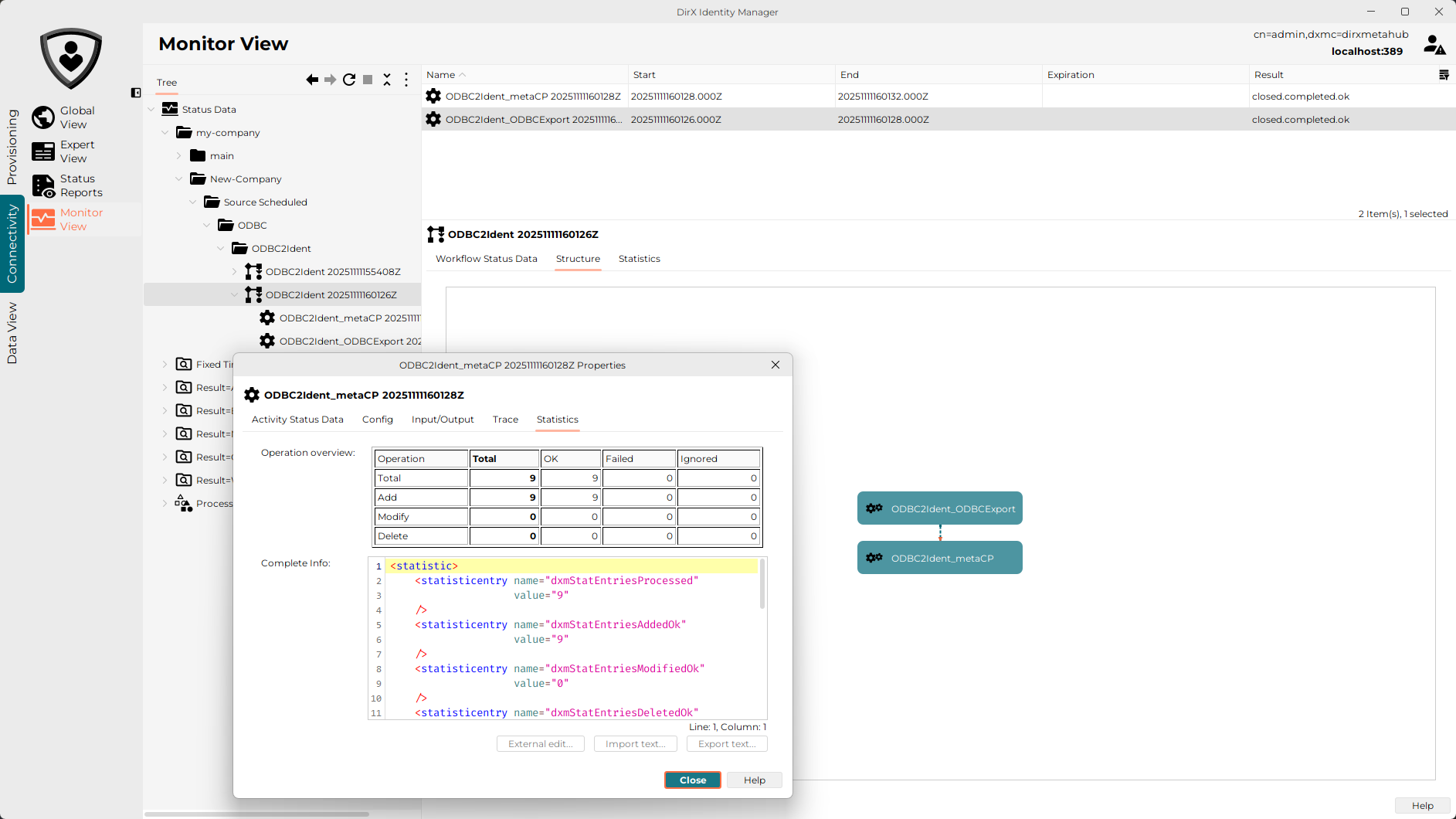The height and width of the screenshot is (819, 1456).
Task: Select the Data View side tab
Action: [x=12, y=333]
